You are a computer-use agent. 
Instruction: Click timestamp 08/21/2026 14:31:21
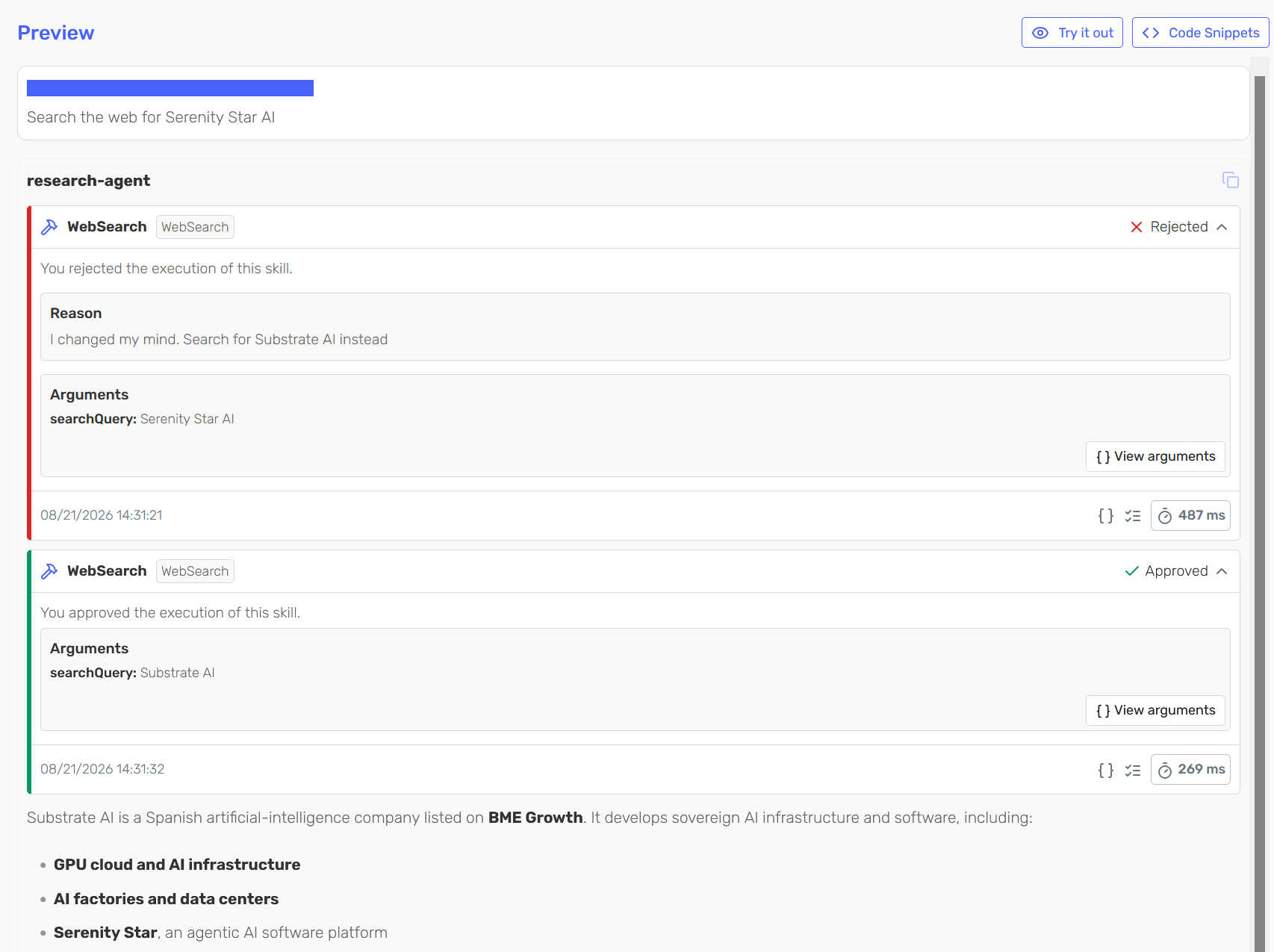[x=102, y=515]
